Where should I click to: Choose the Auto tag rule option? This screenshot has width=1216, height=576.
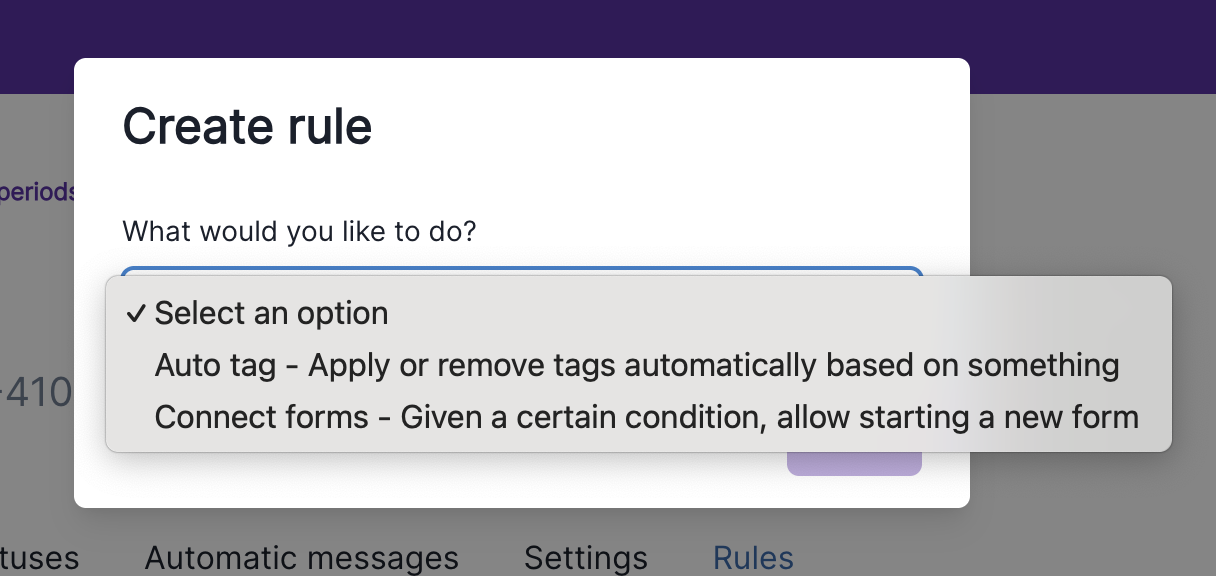pos(636,365)
